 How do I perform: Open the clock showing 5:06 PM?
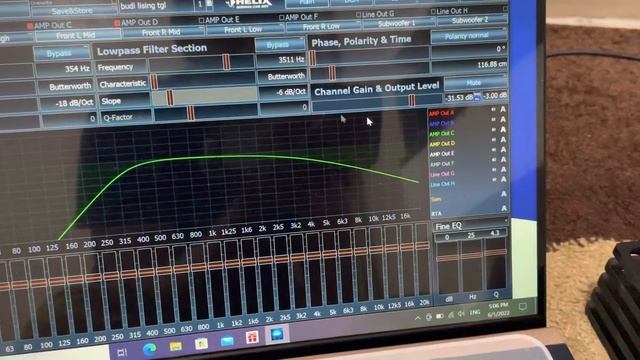[x=498, y=310]
